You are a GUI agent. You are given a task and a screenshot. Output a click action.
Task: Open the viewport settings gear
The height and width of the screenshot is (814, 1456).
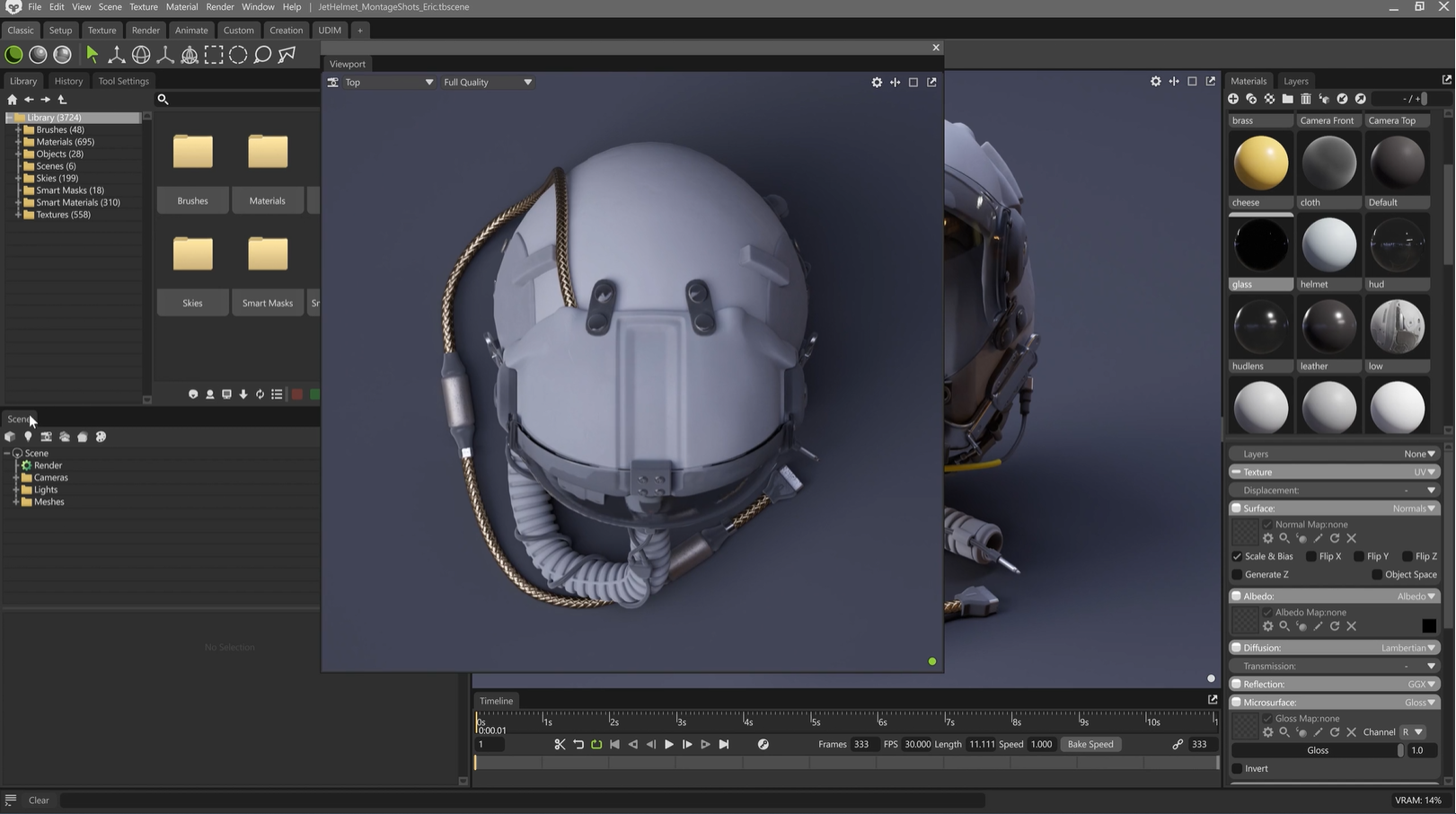[877, 83]
